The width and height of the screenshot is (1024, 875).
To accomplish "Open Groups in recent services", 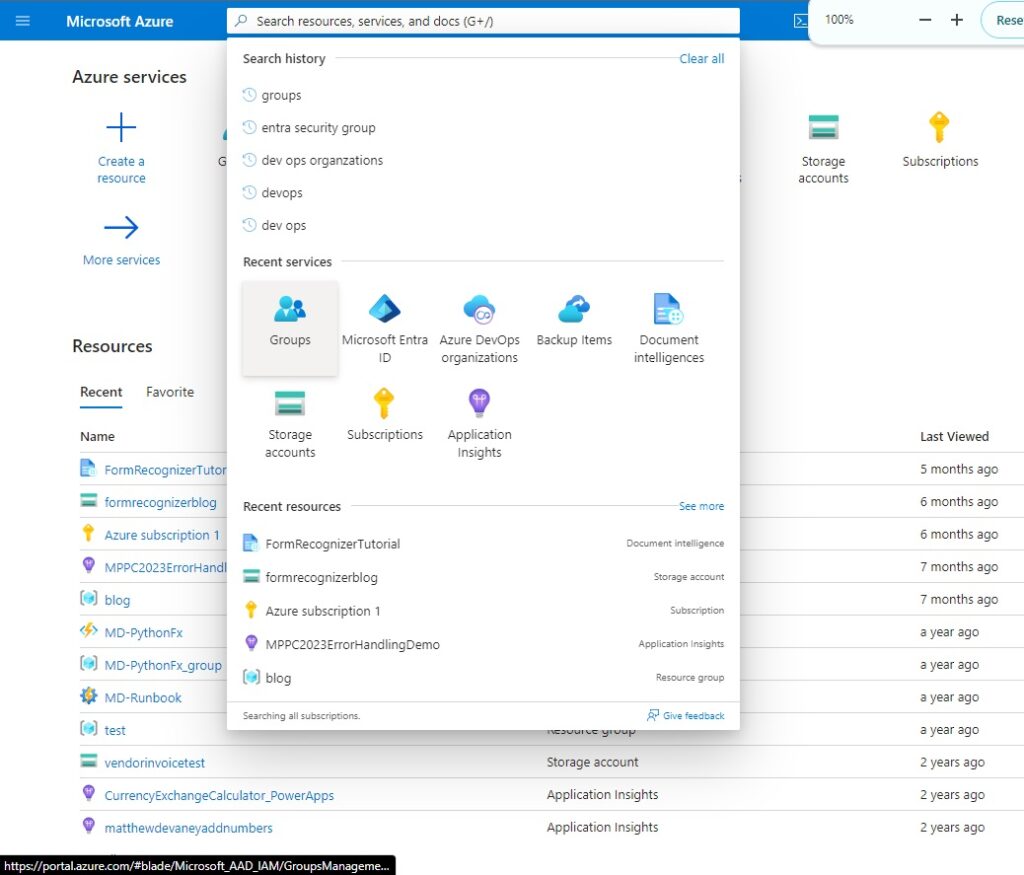I will pyautogui.click(x=290, y=328).
